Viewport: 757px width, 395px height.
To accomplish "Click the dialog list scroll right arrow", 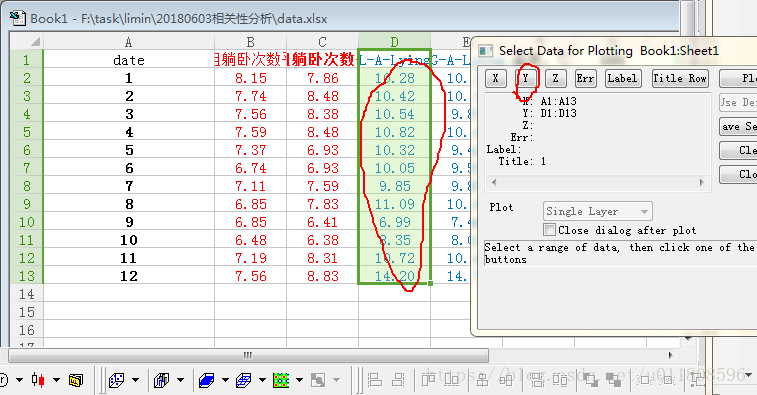I will tap(701, 183).
